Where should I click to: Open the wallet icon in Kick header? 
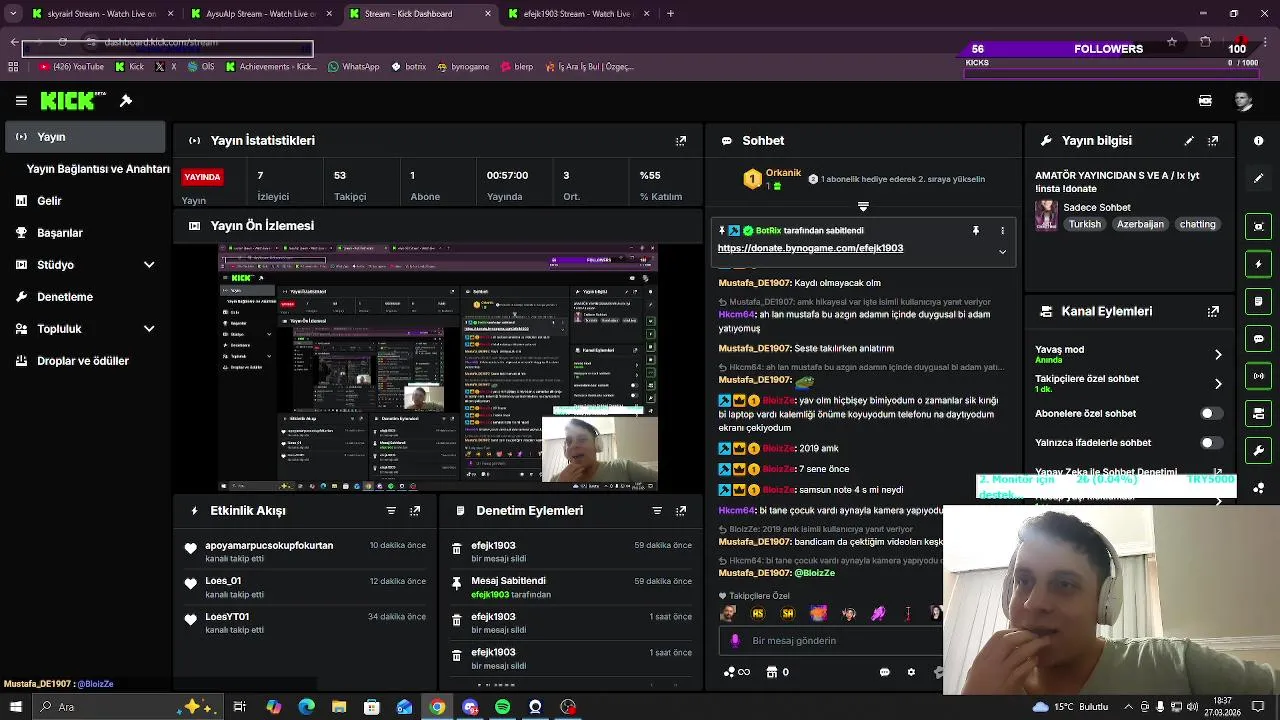point(1205,101)
